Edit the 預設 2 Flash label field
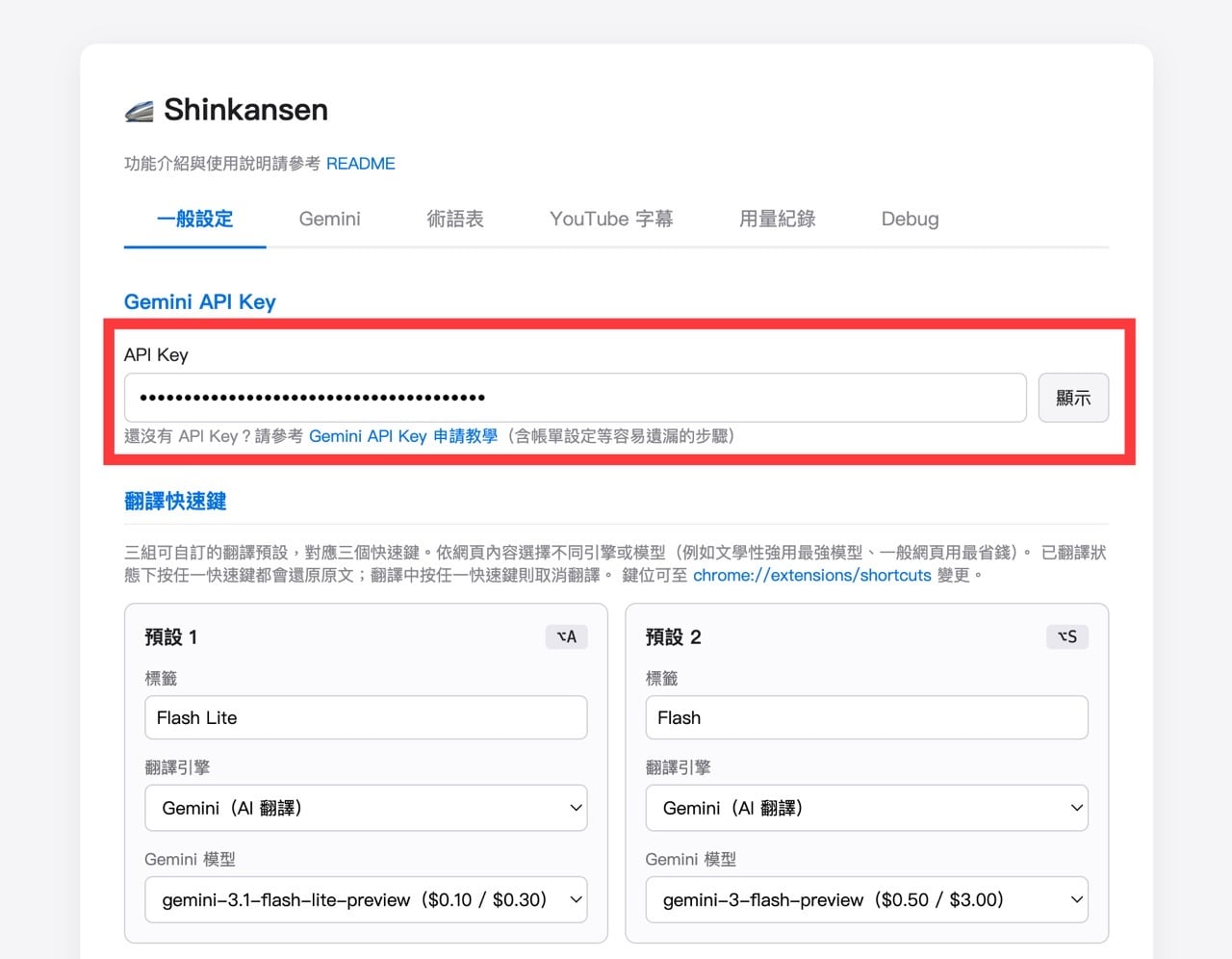Screen dimensions: 1232x959 click(x=866, y=718)
